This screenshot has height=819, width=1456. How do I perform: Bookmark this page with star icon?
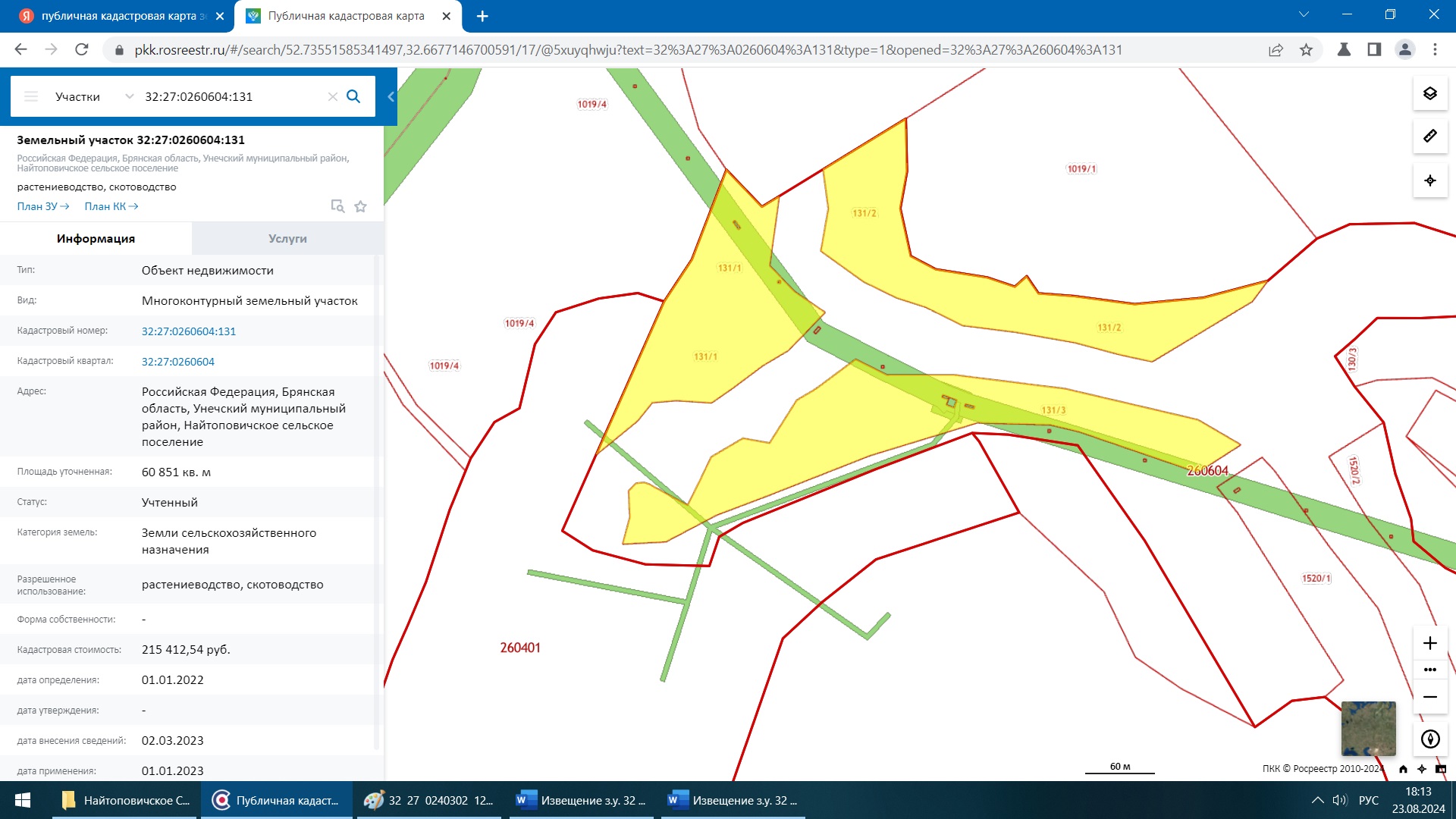1306,49
